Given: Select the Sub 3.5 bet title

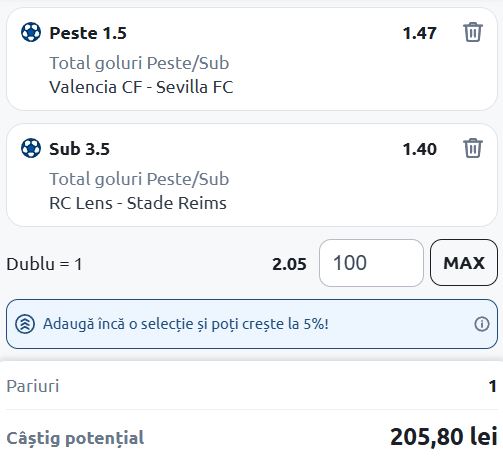Looking at the screenshot, I should click(x=80, y=149).
